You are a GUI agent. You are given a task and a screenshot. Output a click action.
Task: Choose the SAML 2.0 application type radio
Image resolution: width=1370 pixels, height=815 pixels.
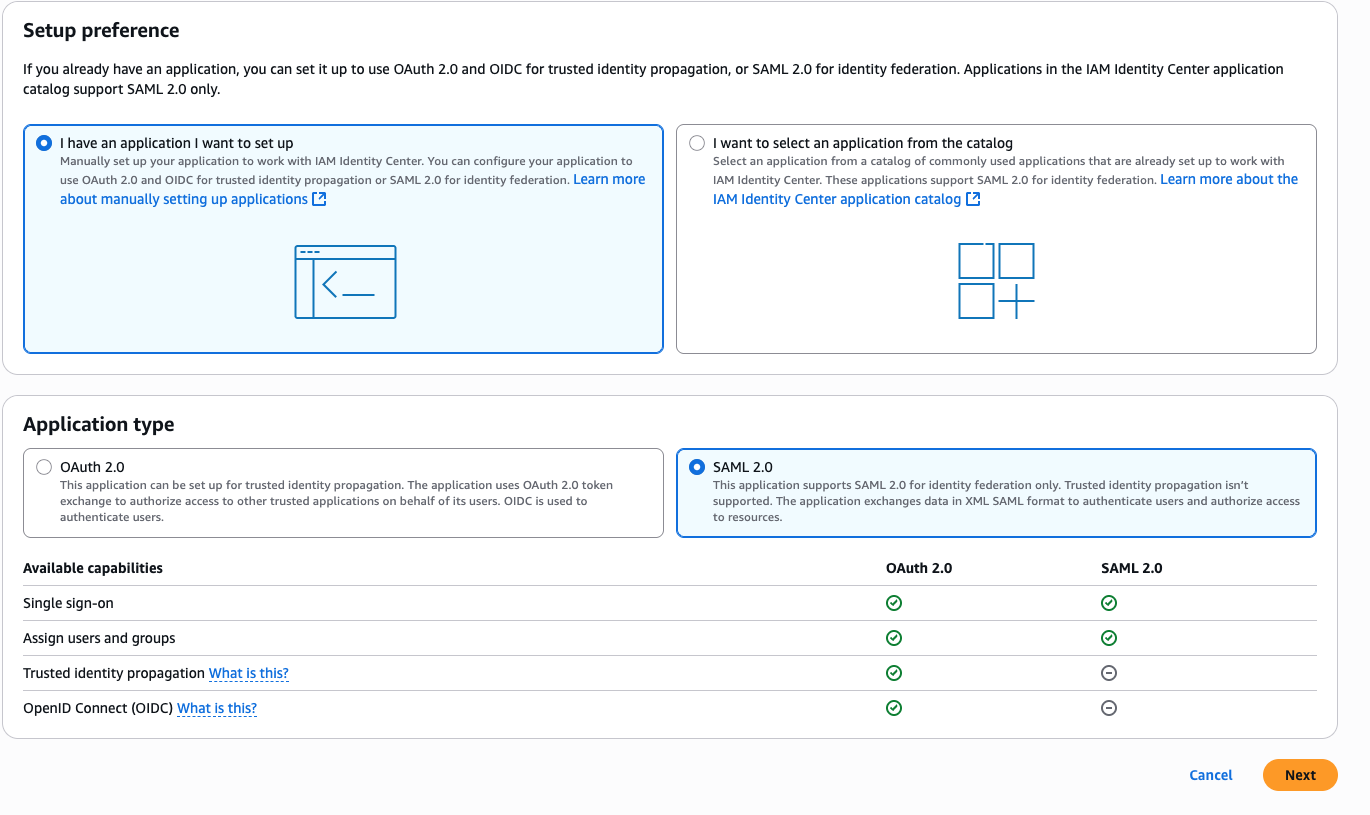697,467
